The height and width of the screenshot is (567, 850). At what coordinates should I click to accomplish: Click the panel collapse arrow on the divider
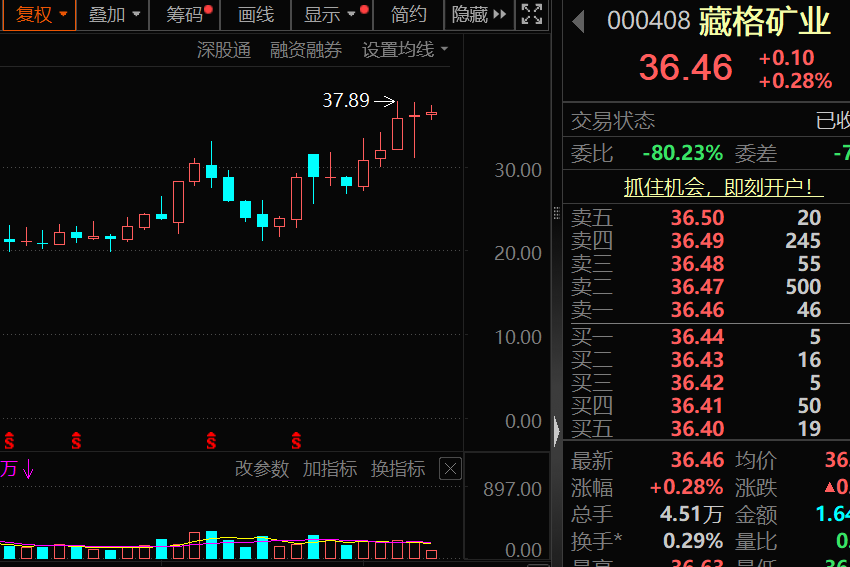click(x=557, y=430)
